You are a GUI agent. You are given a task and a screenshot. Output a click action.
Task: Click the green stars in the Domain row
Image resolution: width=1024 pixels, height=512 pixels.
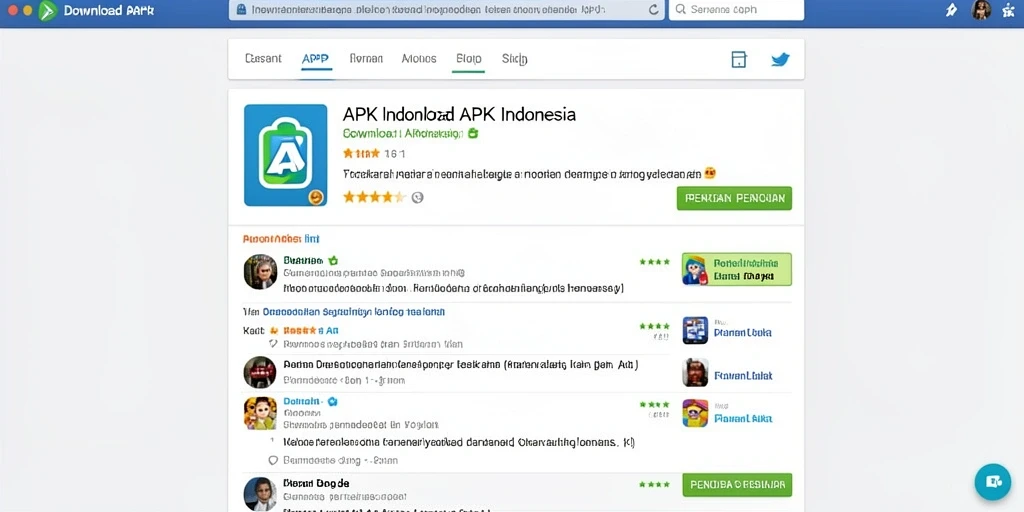pos(654,404)
